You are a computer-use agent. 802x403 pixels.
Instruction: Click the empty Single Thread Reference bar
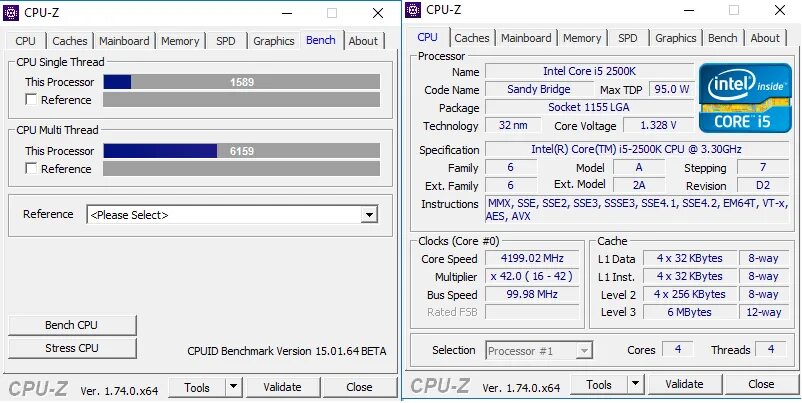point(241,100)
